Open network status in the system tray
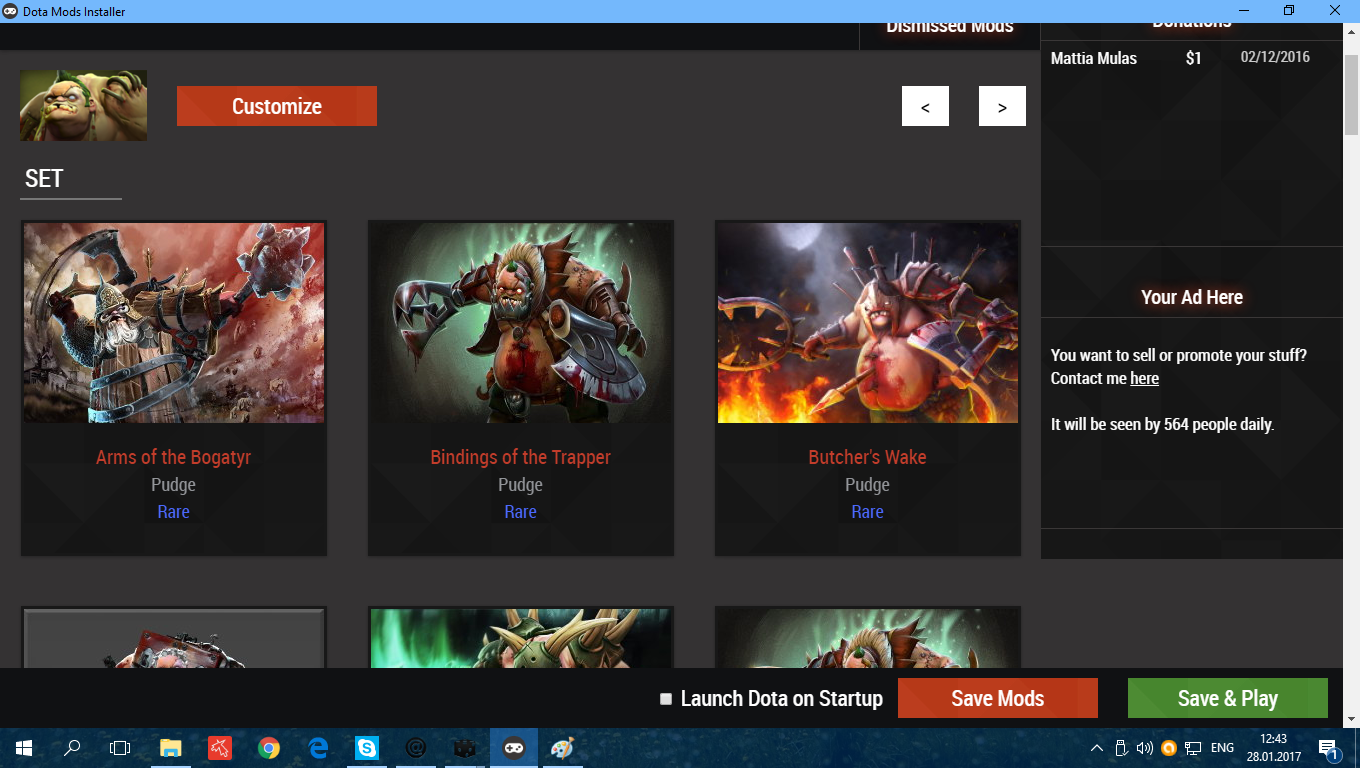1360x768 pixels. 1193,748
